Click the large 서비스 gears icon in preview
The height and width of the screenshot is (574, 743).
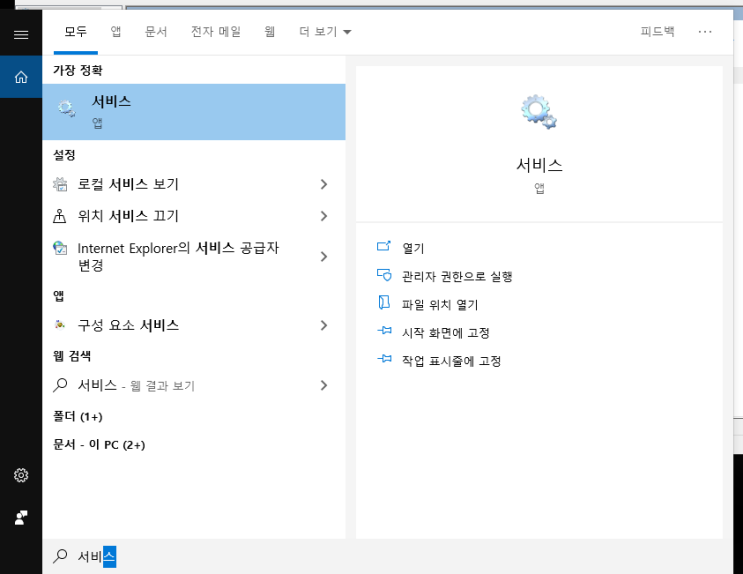point(539,112)
